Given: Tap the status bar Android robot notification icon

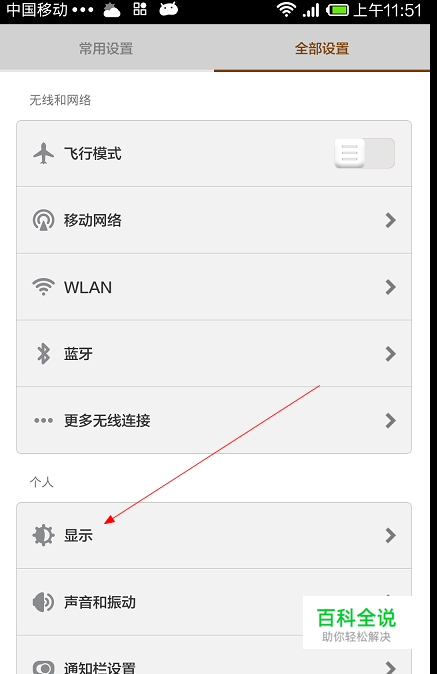Looking at the screenshot, I should (168, 9).
